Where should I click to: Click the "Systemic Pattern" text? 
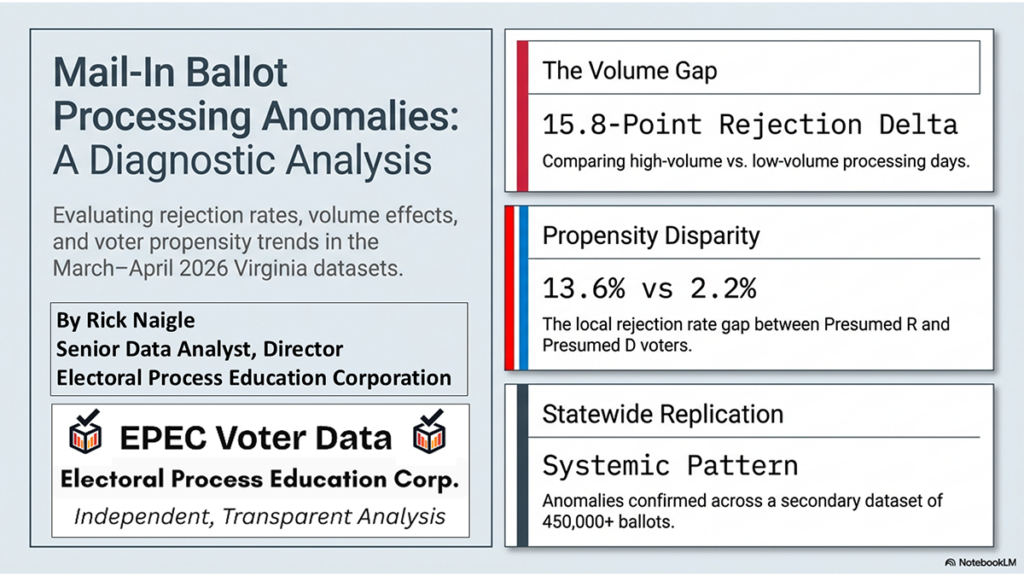(670, 465)
